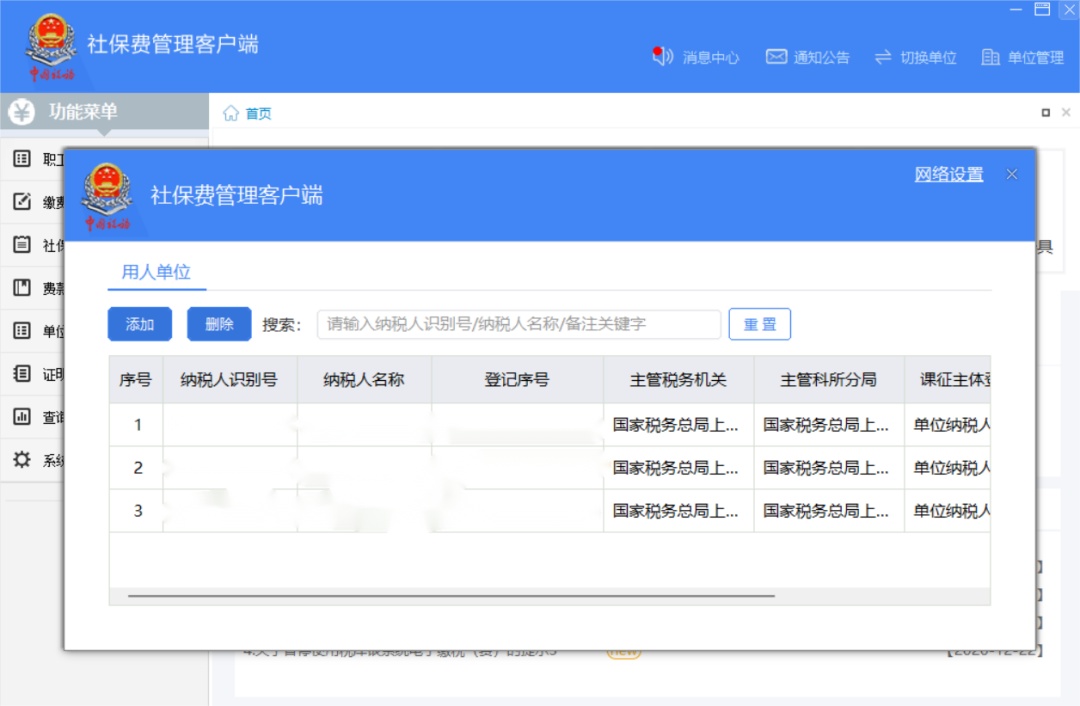Close the 社保费管理客户端 dialog

point(1012,174)
